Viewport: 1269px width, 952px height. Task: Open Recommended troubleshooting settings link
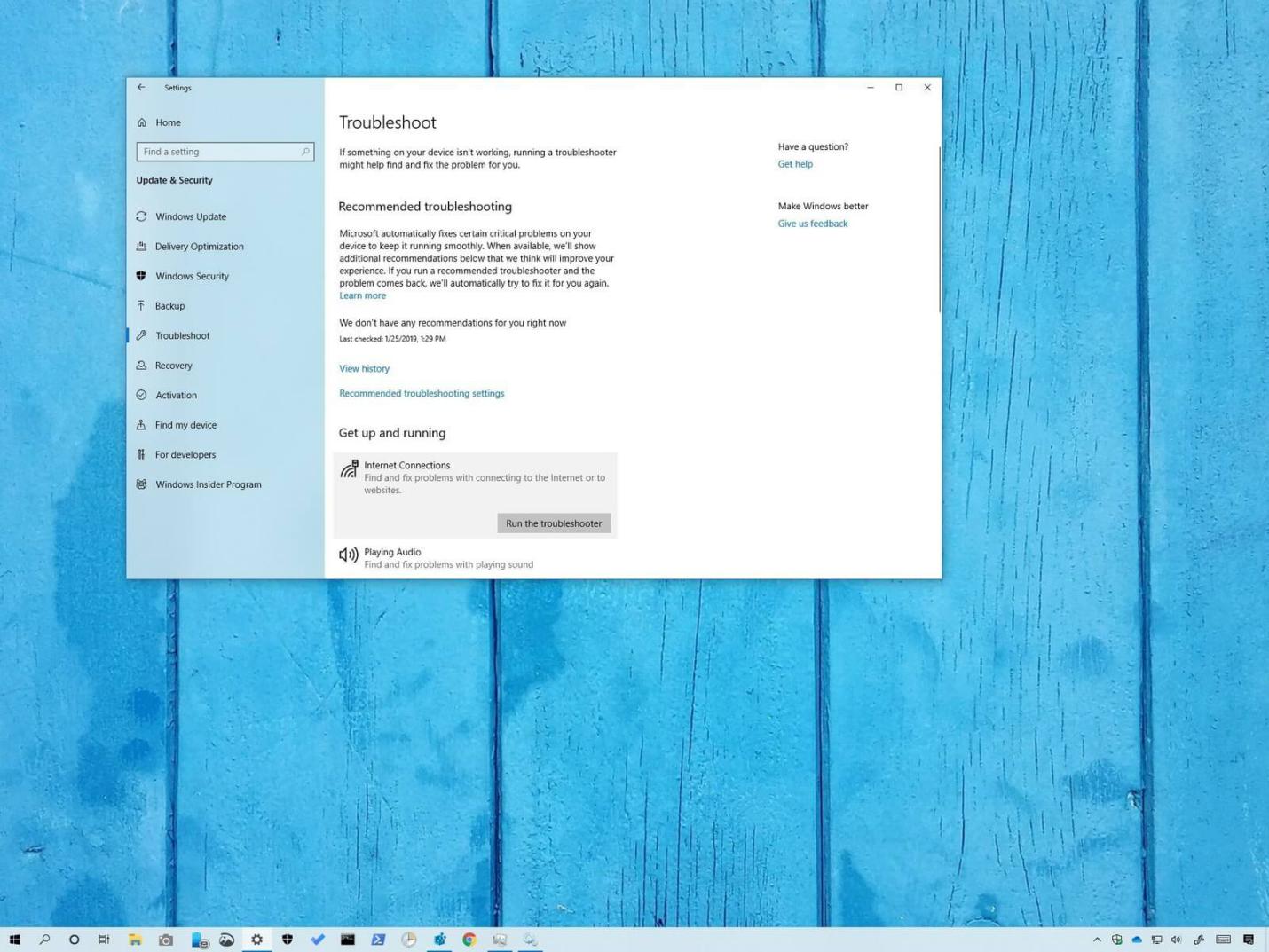[x=422, y=393]
